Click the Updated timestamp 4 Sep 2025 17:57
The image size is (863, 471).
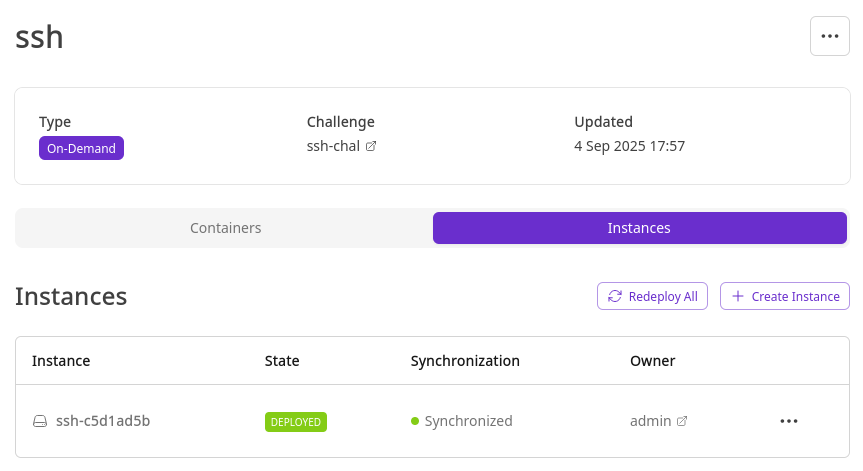point(629,146)
